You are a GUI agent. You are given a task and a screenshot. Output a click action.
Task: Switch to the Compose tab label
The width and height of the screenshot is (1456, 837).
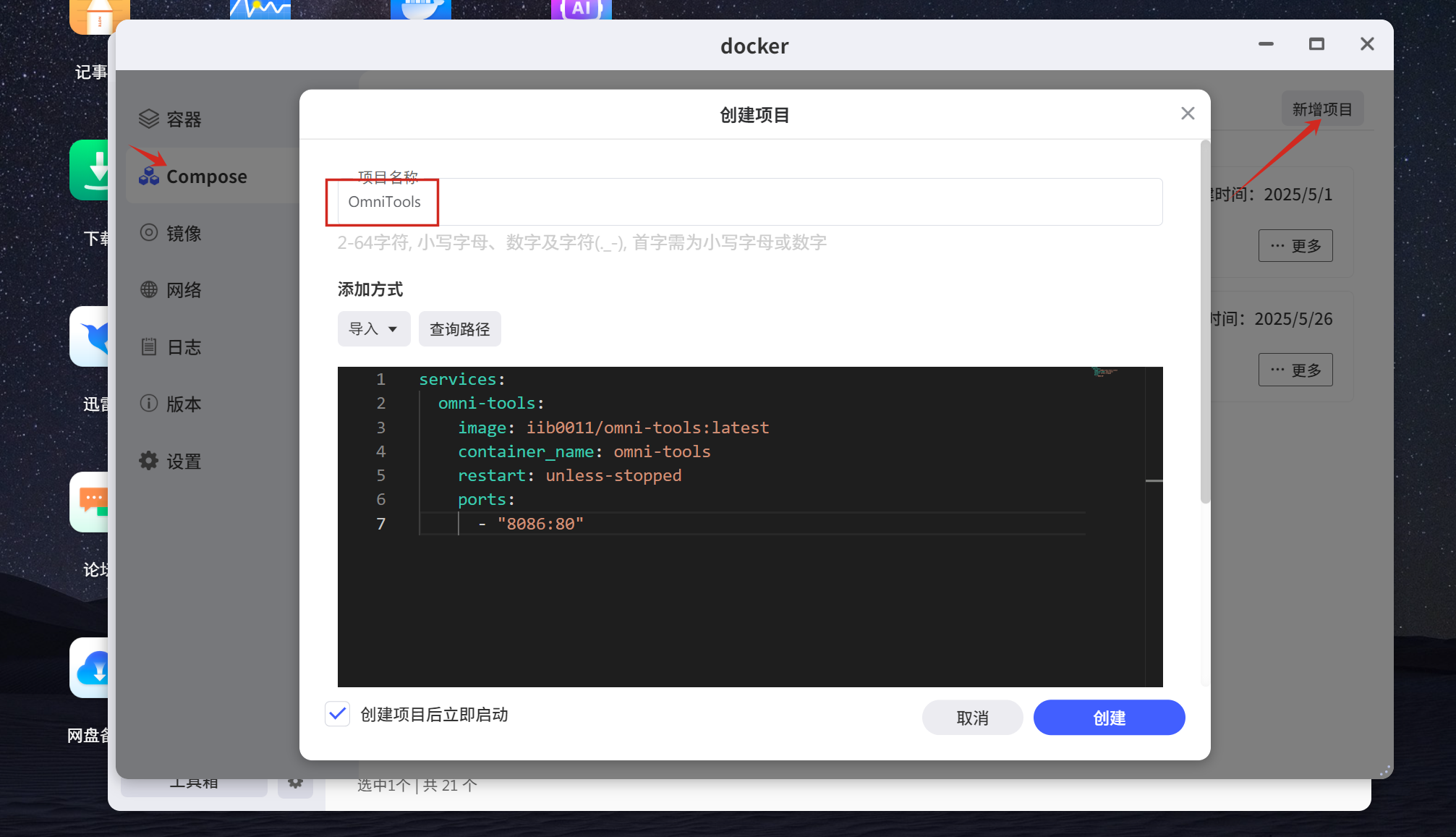coord(207,177)
